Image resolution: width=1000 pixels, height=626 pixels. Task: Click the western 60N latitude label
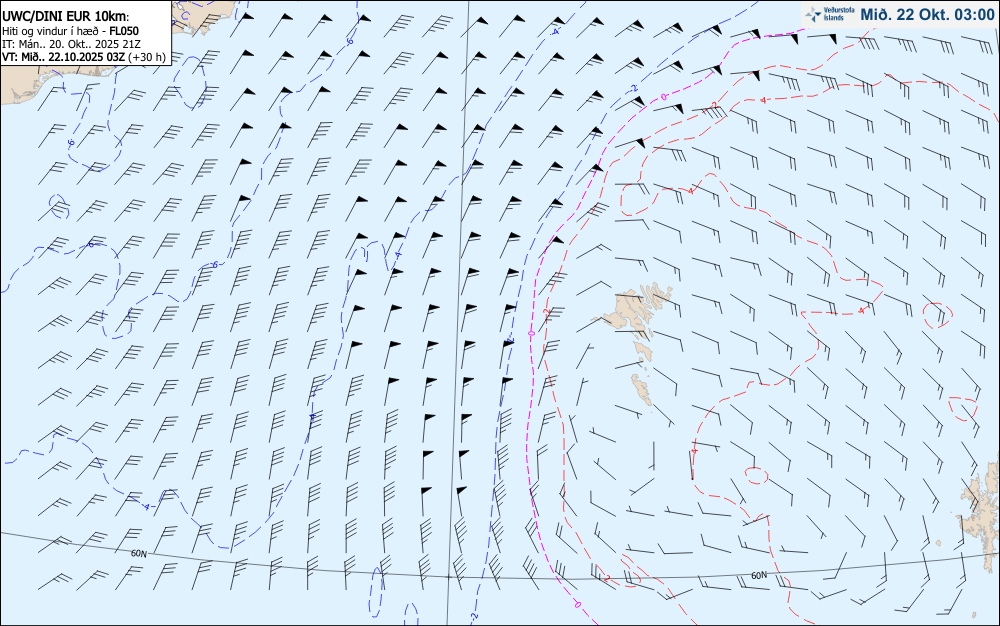pyautogui.click(x=138, y=554)
